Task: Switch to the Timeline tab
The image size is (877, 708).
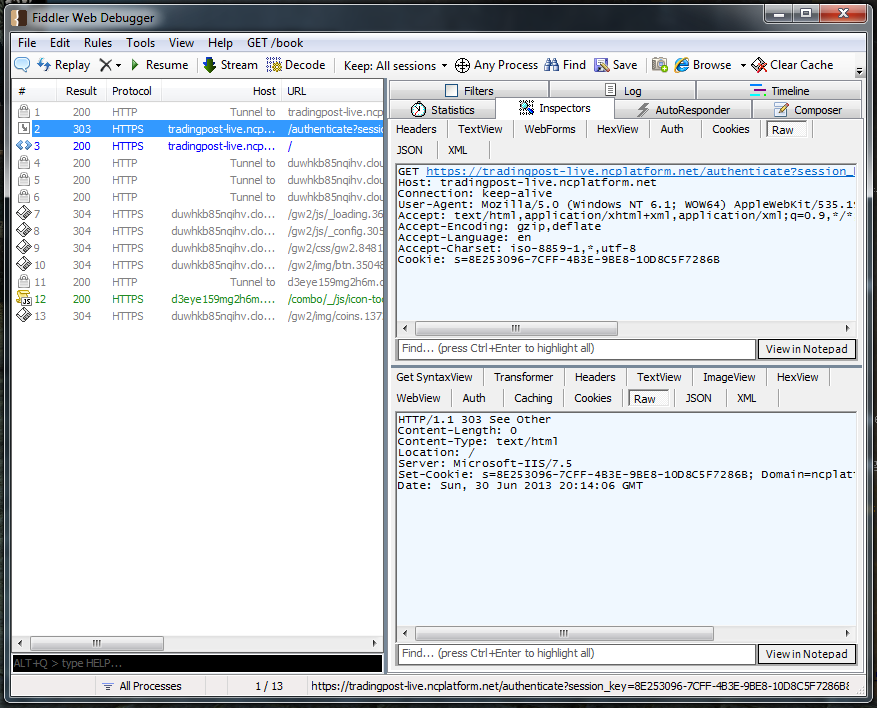Action: tap(779, 91)
